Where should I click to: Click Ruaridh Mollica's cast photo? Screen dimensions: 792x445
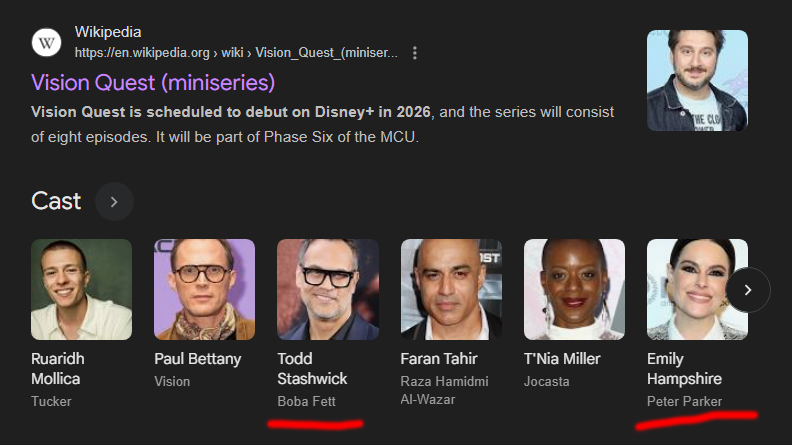pos(81,289)
